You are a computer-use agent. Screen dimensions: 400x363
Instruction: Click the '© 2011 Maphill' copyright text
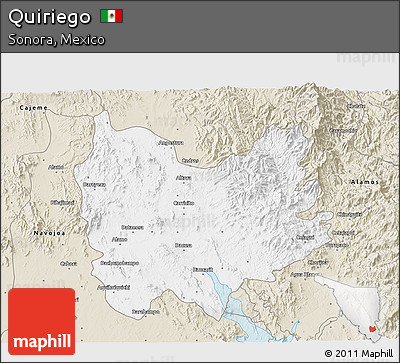(359, 353)
